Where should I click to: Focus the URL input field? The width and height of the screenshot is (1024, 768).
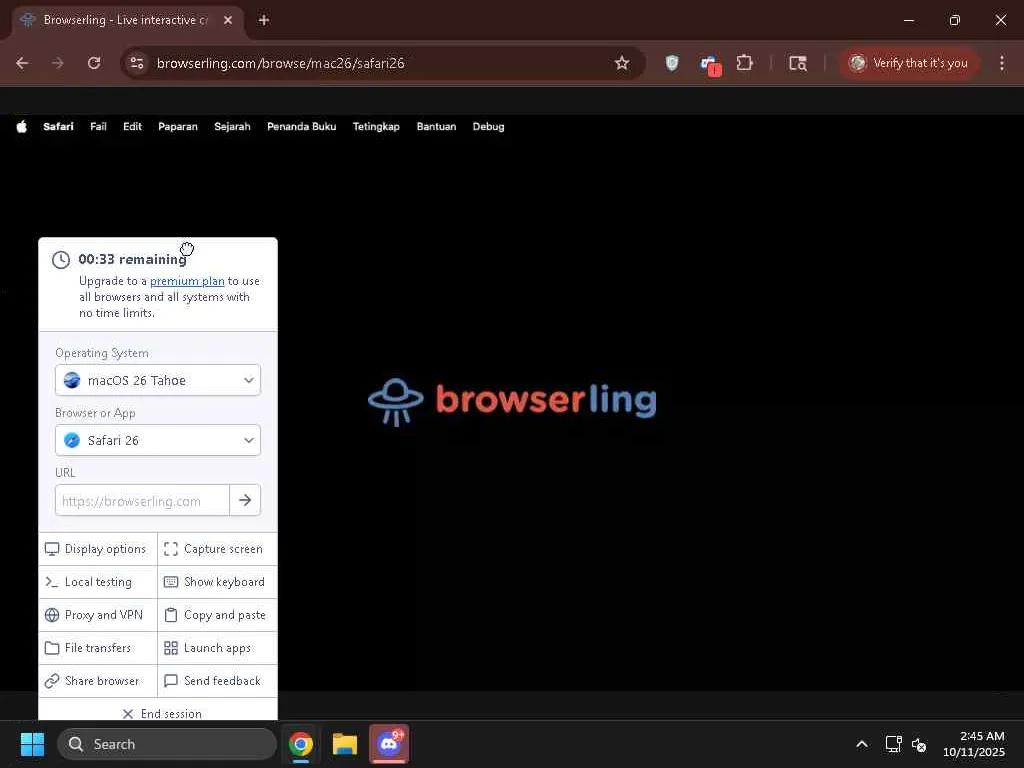tap(142, 501)
